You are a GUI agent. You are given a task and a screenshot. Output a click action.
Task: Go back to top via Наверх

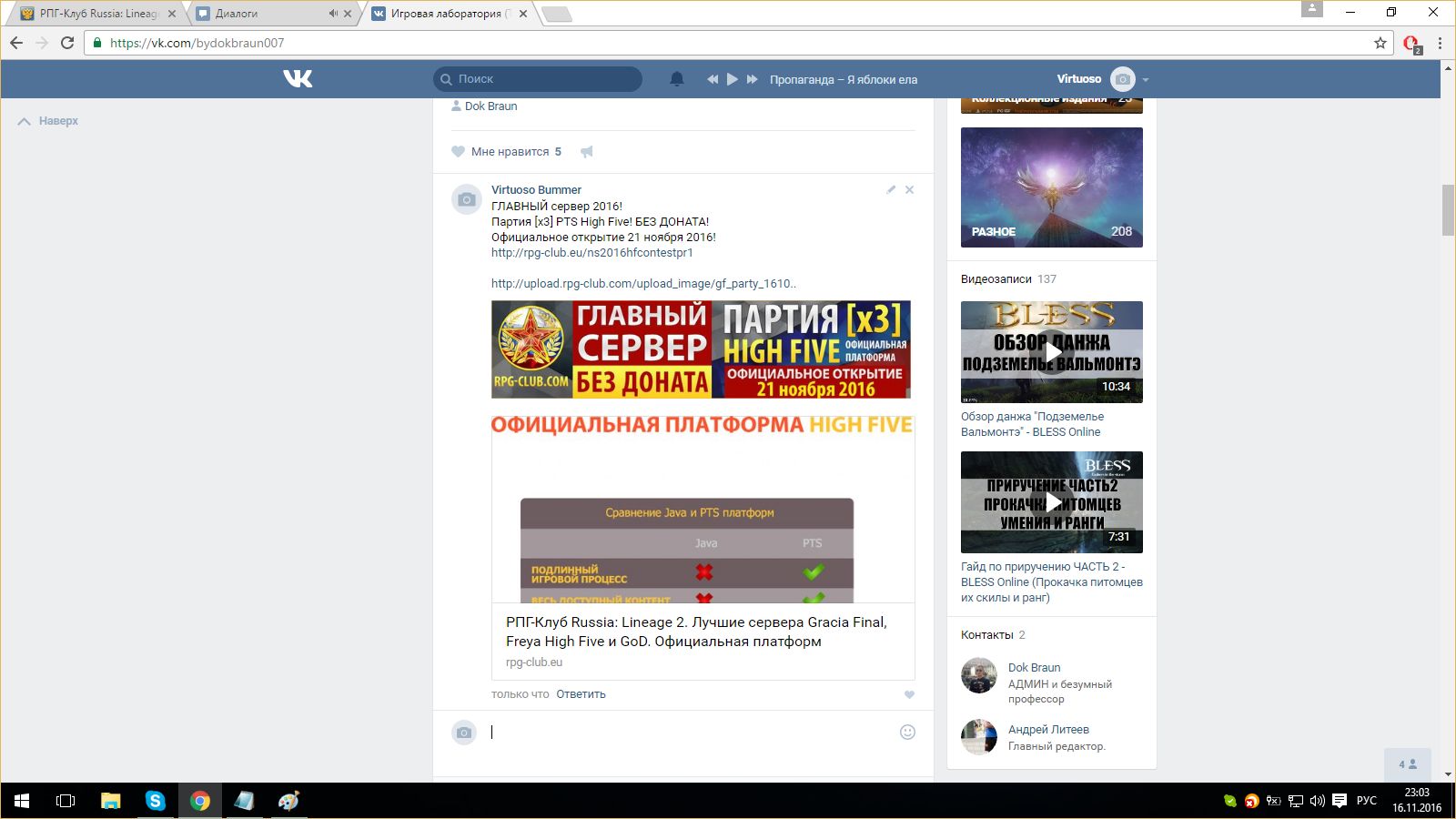click(x=48, y=121)
